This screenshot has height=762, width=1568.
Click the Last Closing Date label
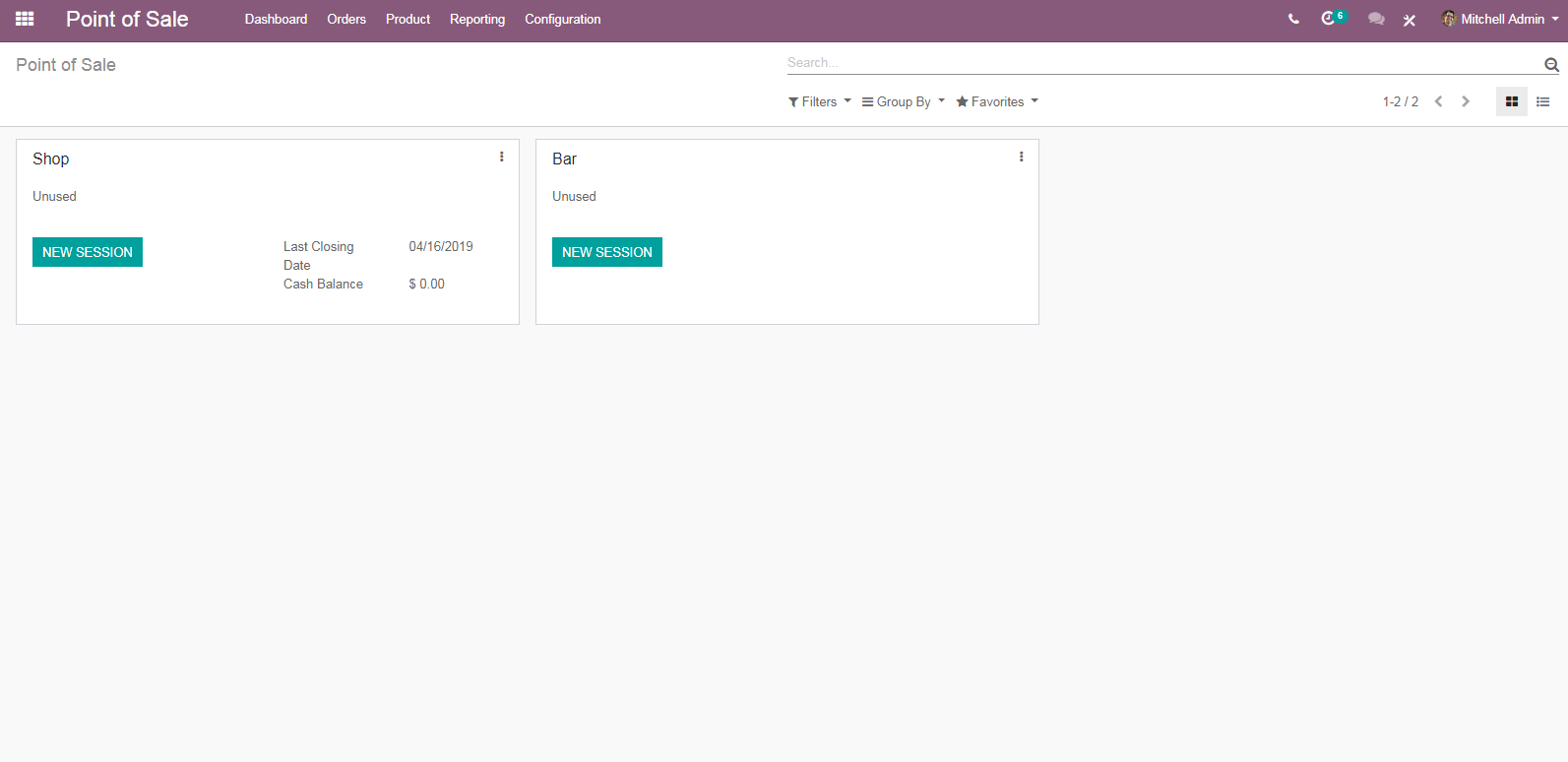click(319, 256)
